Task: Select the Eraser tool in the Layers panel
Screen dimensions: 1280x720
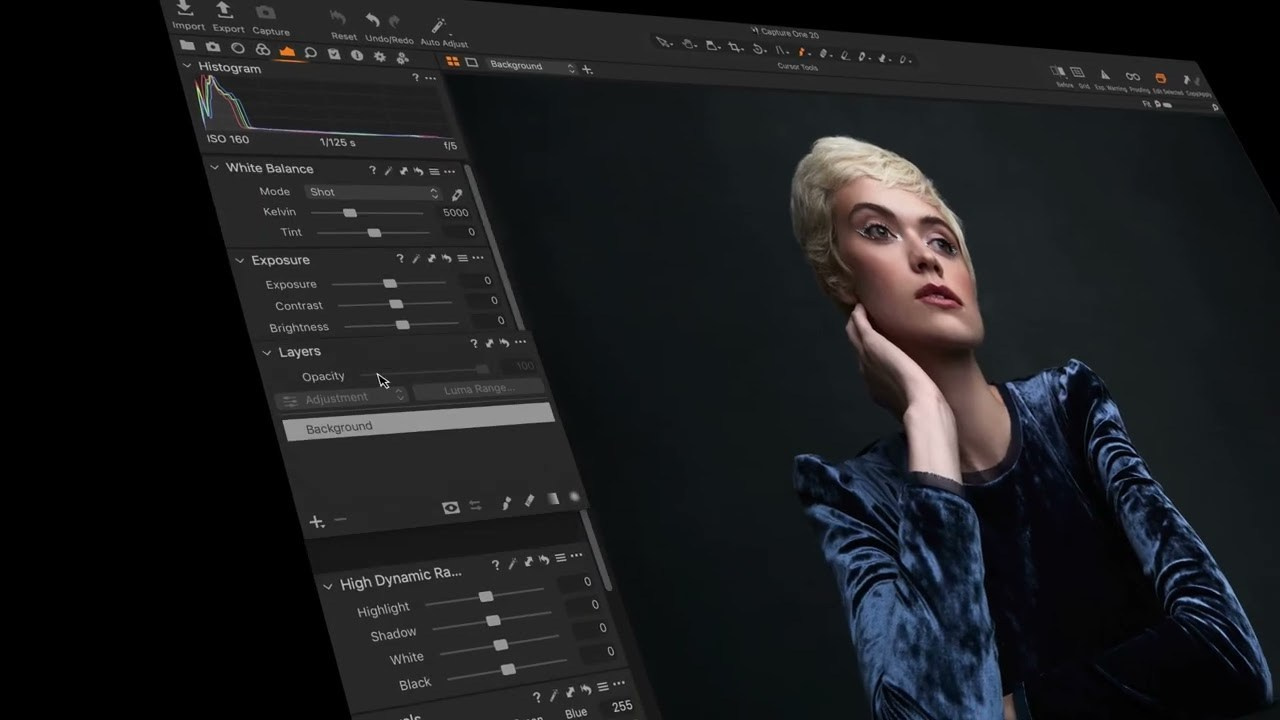Action: pos(529,500)
